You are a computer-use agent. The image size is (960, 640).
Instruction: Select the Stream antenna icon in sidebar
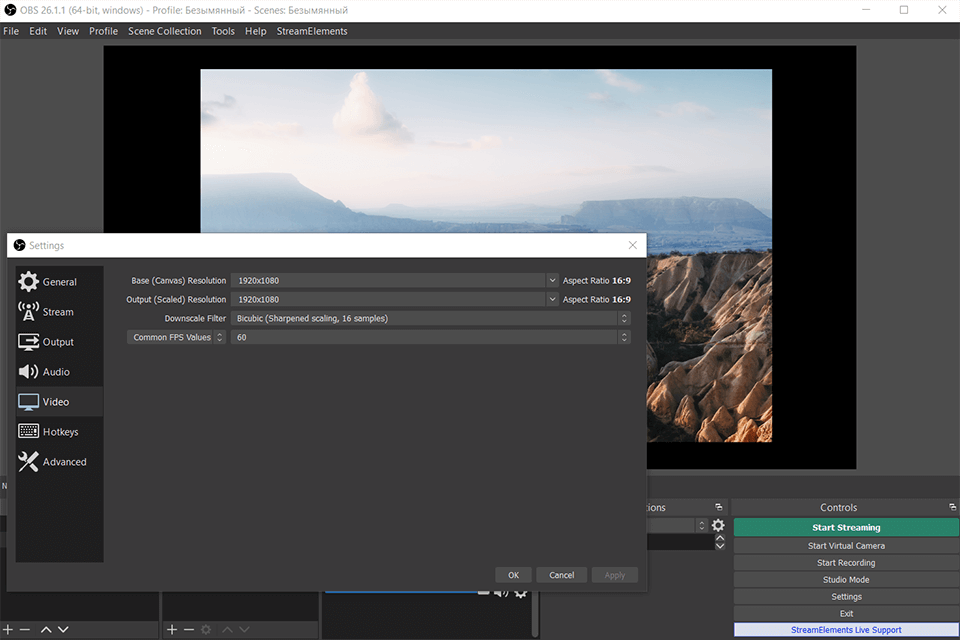pos(29,312)
